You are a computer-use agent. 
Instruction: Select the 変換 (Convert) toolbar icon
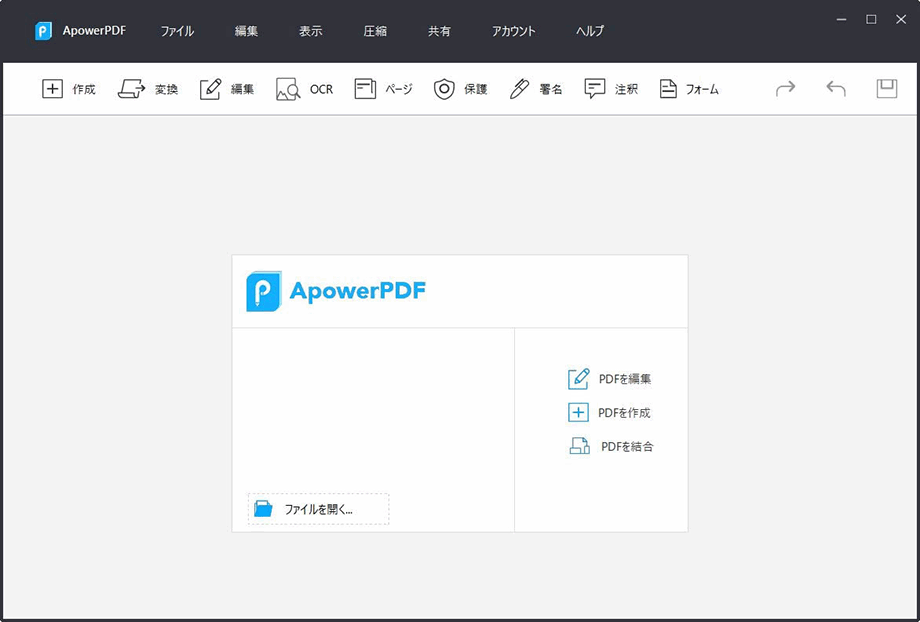pyautogui.click(x=131, y=89)
